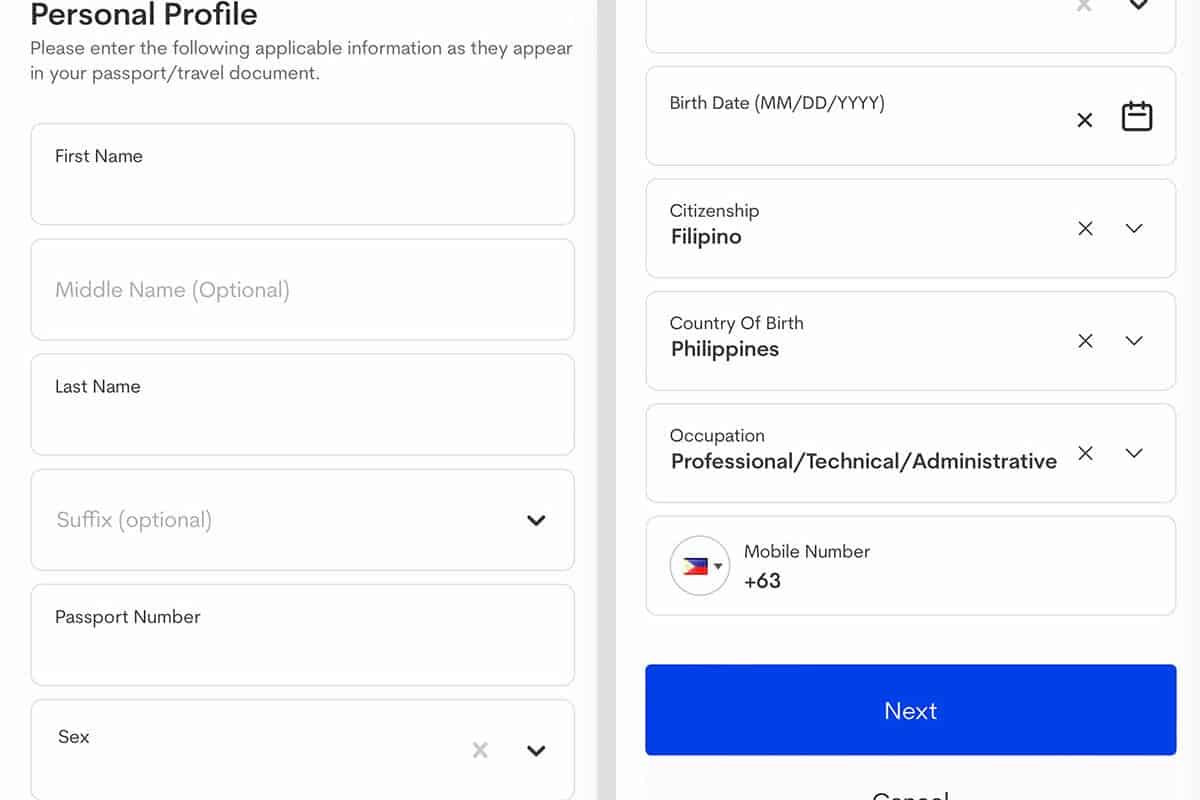Expand the Country Of Birth dropdown arrow
This screenshot has height=800, width=1200.
click(1134, 341)
